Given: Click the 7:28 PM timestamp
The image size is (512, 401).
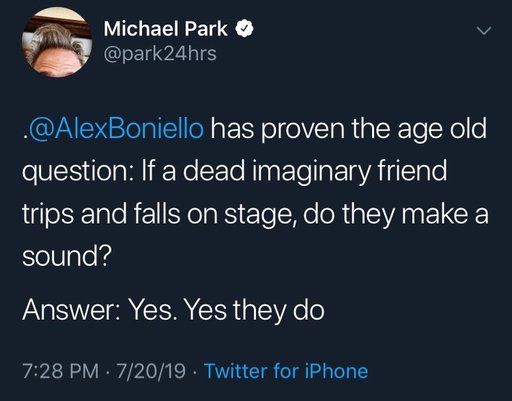Looking at the screenshot, I should 61,371.
